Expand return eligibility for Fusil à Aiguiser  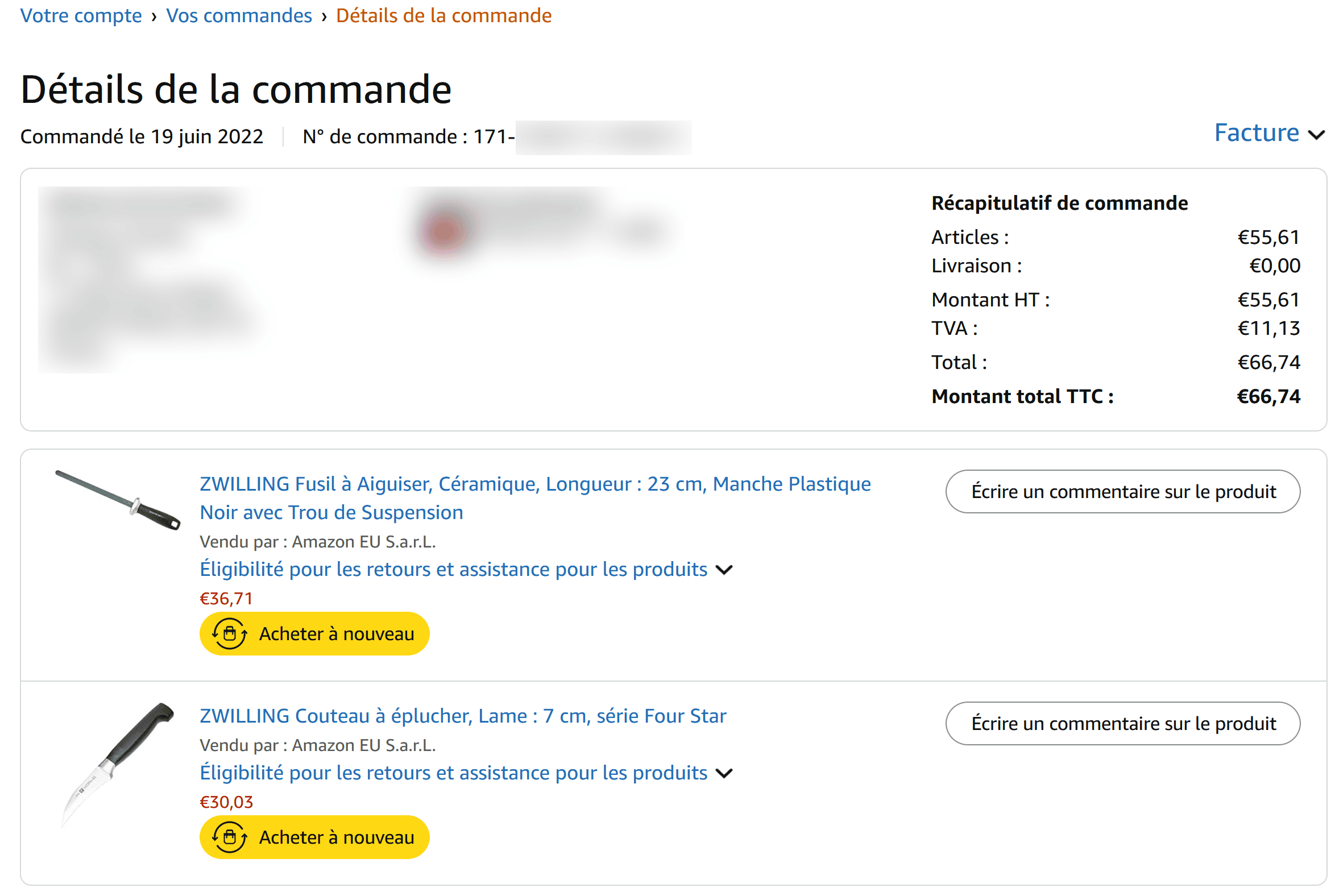tap(724, 570)
